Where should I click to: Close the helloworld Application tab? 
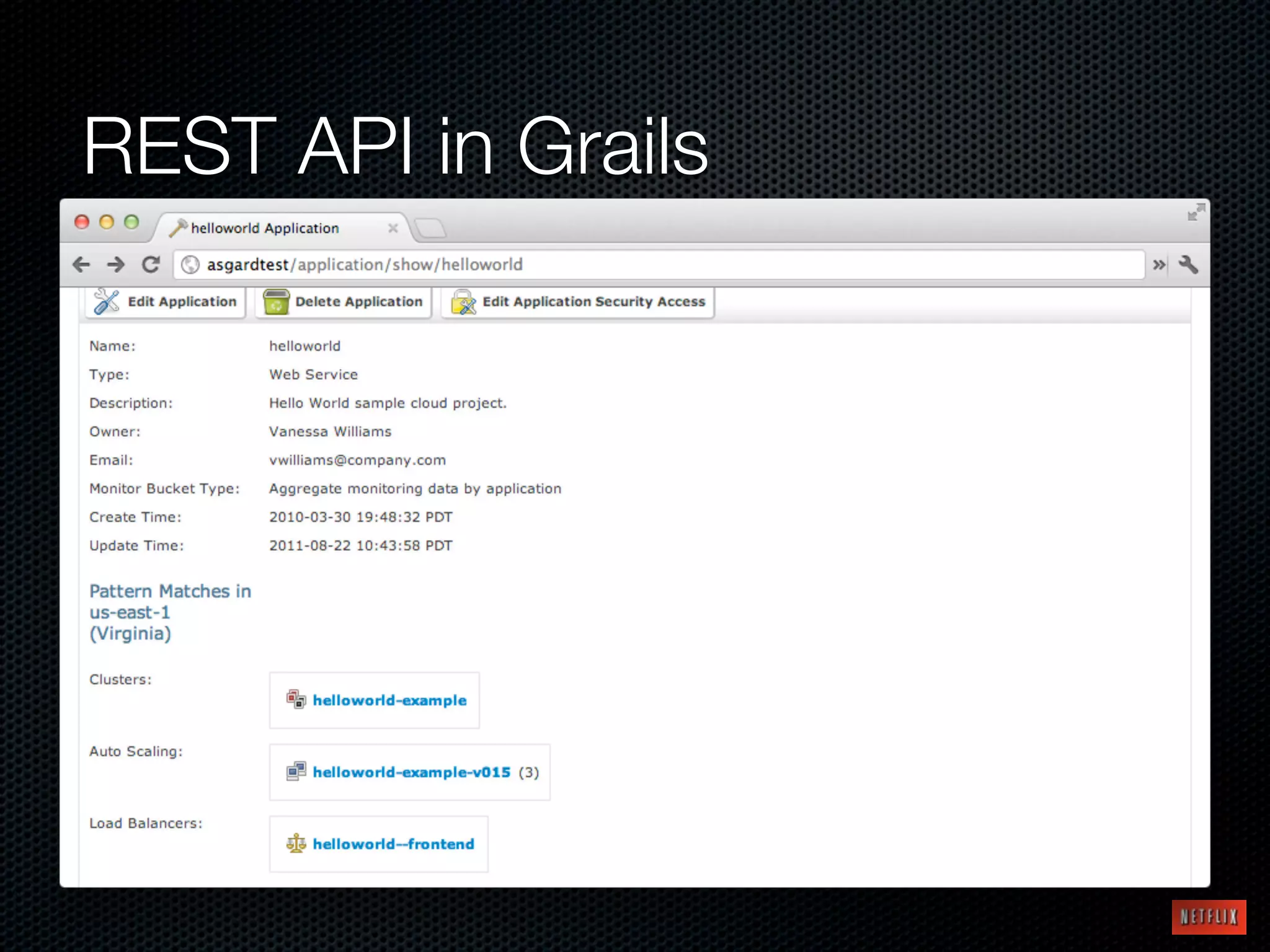393,228
